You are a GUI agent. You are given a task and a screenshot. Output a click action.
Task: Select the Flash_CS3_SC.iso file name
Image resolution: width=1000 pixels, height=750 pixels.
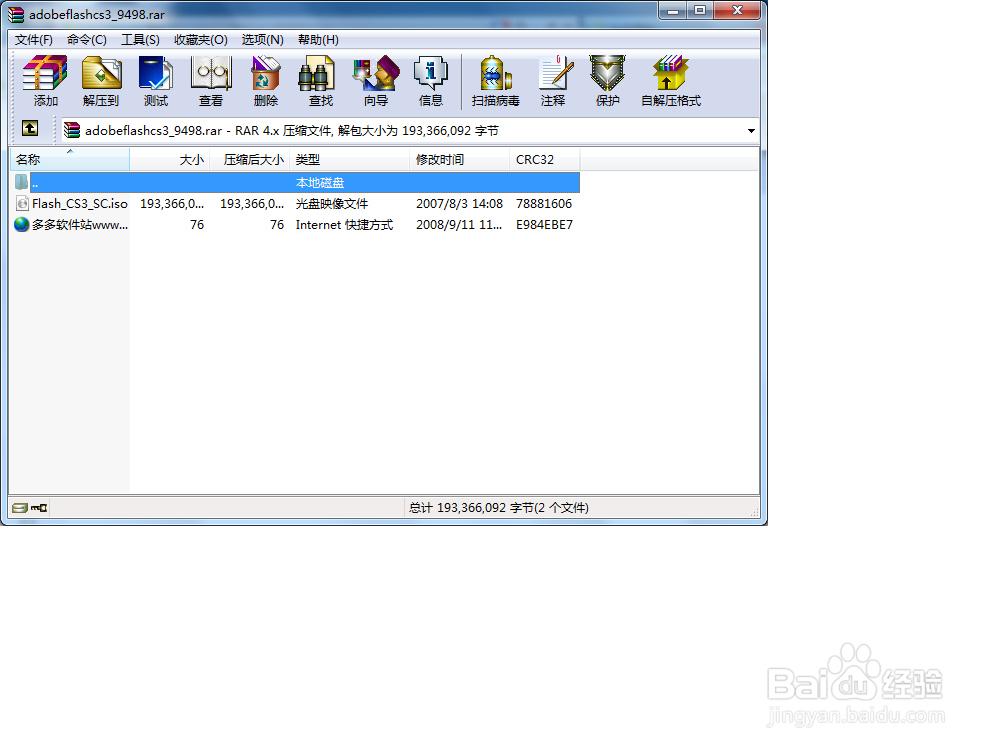[x=80, y=203]
